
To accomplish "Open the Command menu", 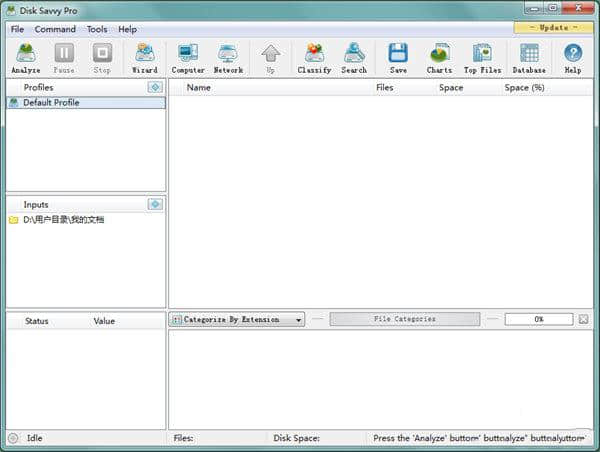I will 55,29.
